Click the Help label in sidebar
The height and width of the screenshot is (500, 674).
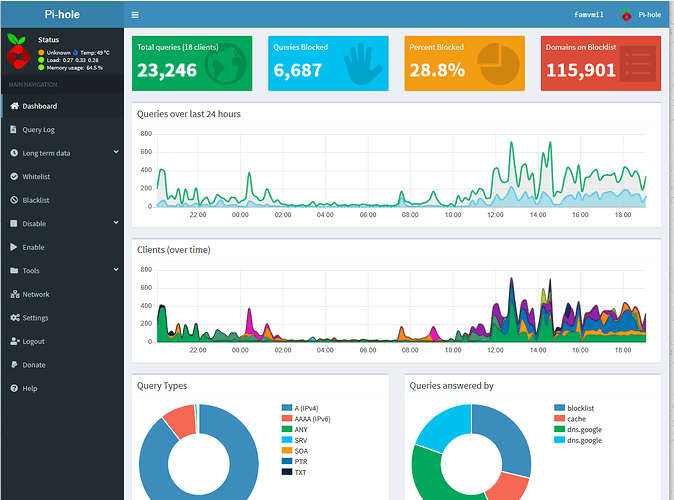30,388
